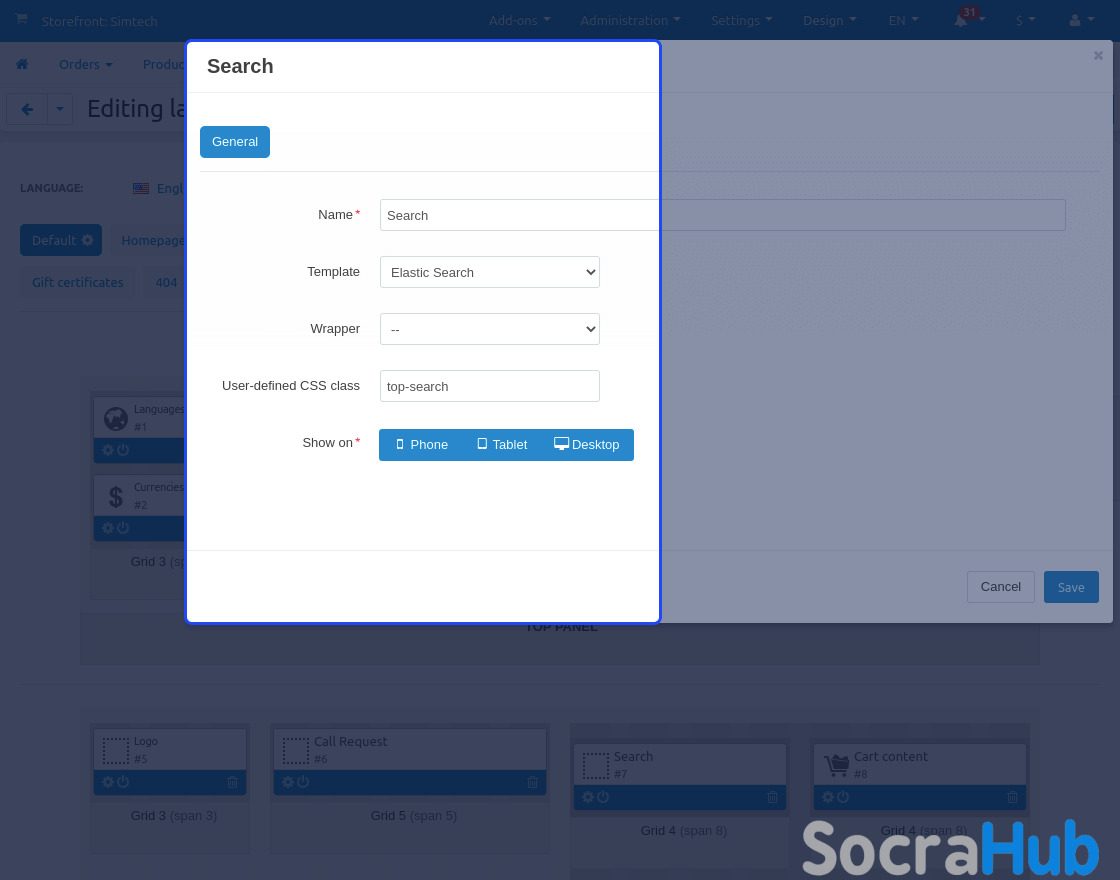
Task: Switch to the Default layout tab
Action: 61,240
